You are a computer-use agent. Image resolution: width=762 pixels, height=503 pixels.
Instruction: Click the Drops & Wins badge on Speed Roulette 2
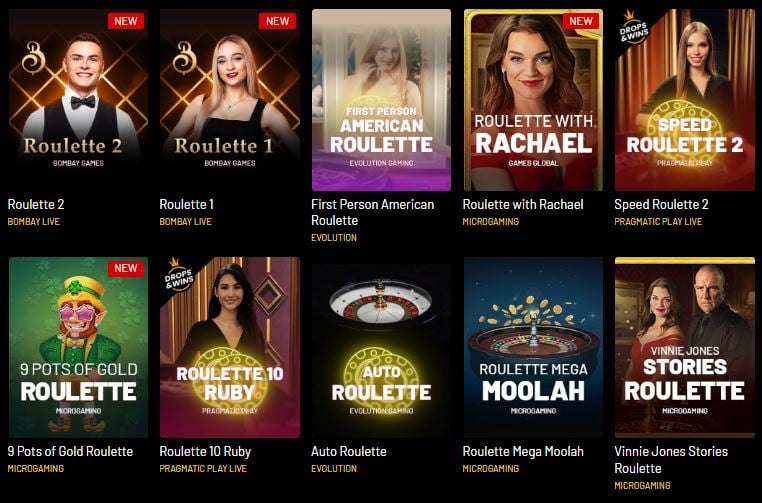coord(634,27)
